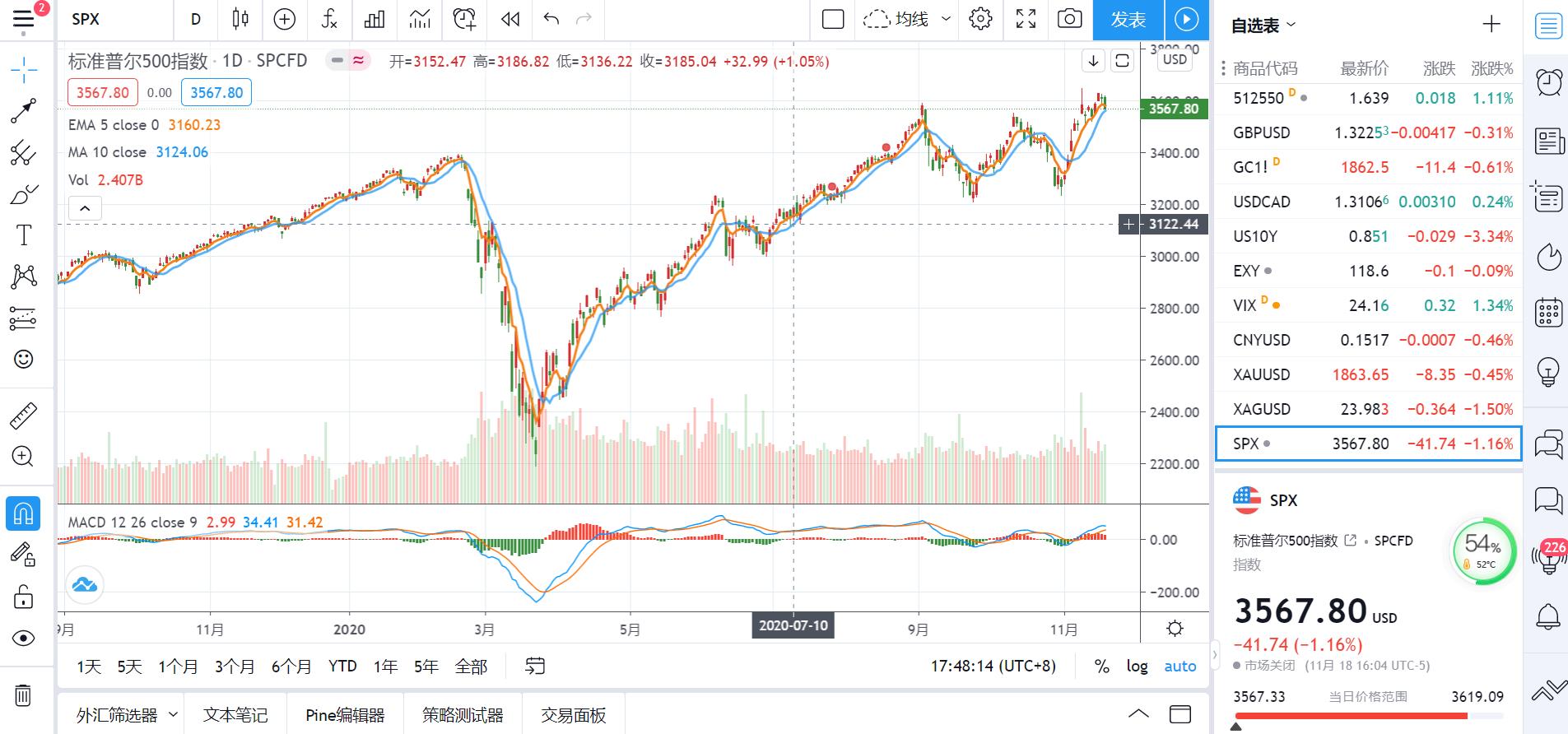Enter fullscreen chart mode
Image resolution: width=1568 pixels, height=734 pixels.
click(x=1026, y=19)
